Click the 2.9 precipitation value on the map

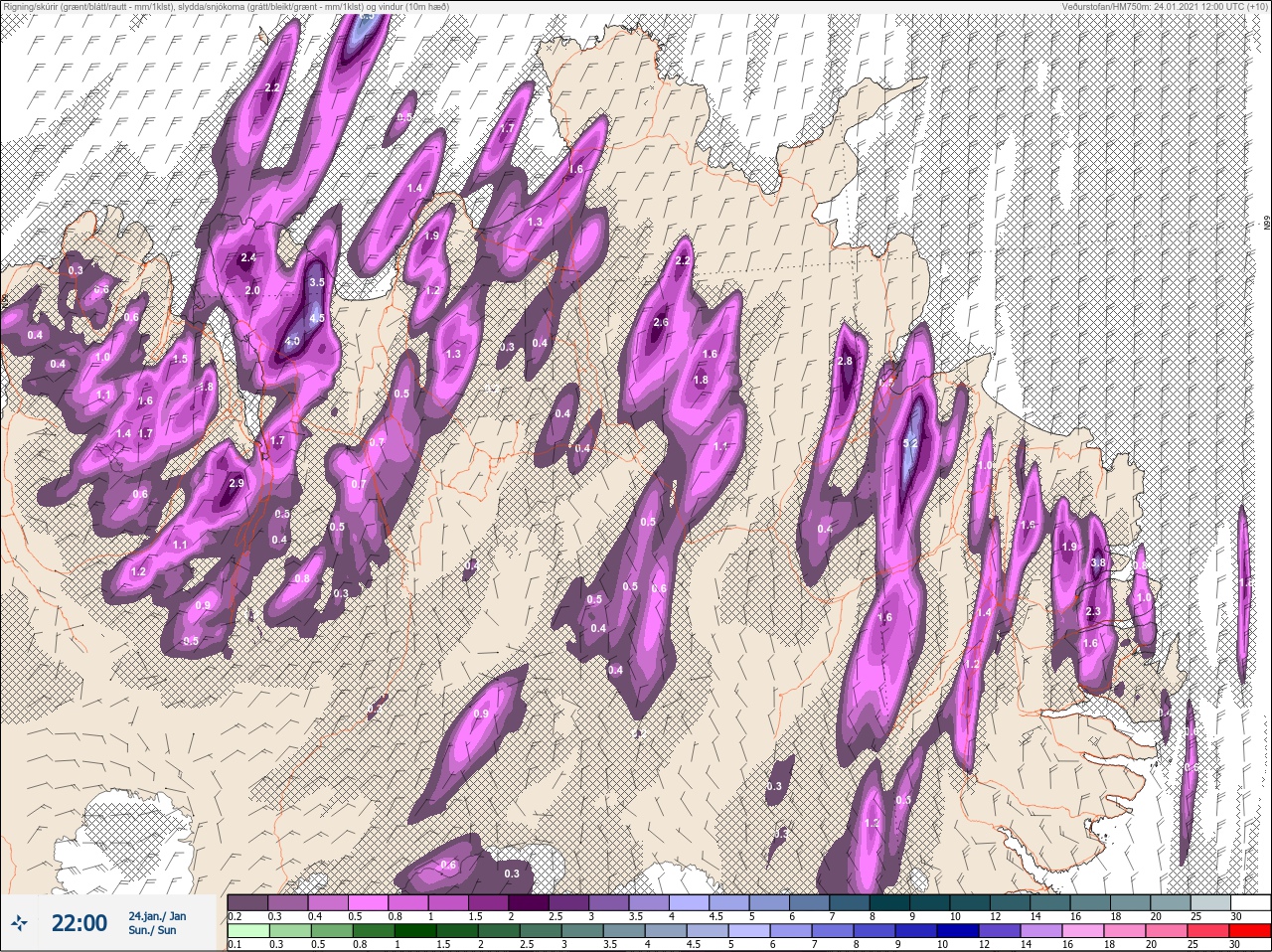click(x=236, y=483)
